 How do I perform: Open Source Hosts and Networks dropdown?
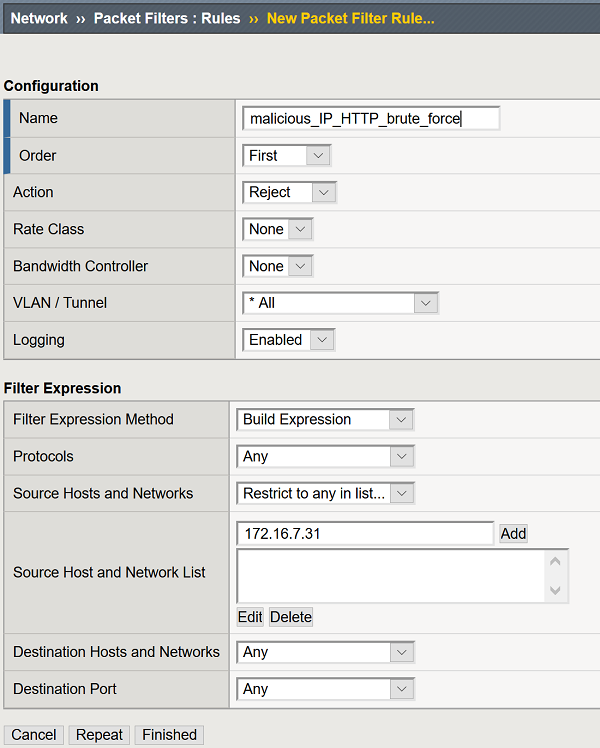(x=325, y=494)
